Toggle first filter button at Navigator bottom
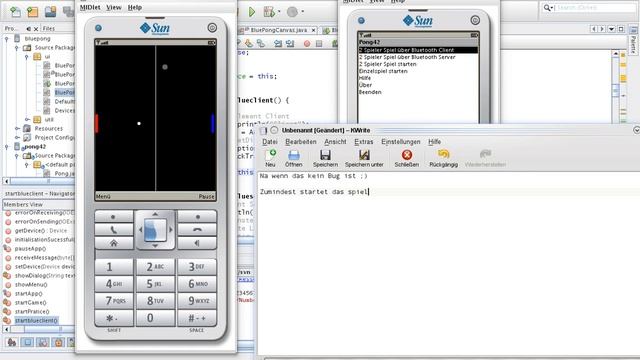This screenshot has height=360, width=640. pos(12,342)
